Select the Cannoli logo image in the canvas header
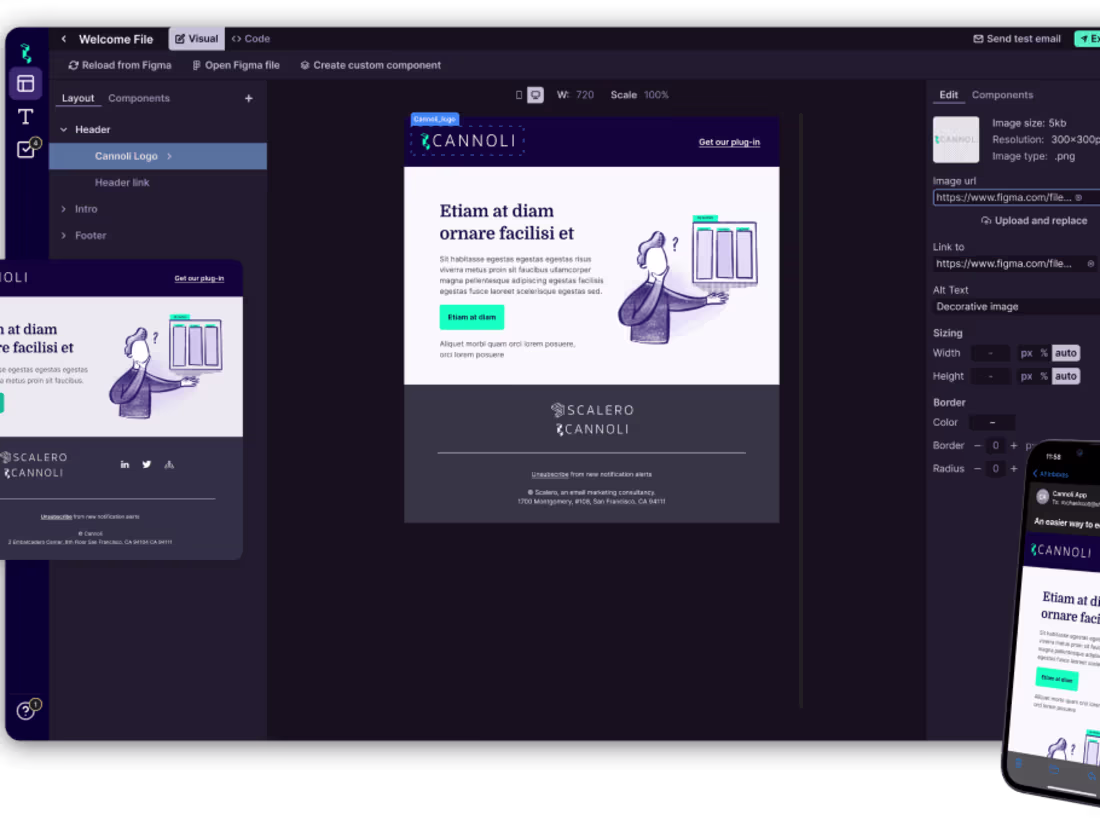1100x826 pixels. coord(467,140)
